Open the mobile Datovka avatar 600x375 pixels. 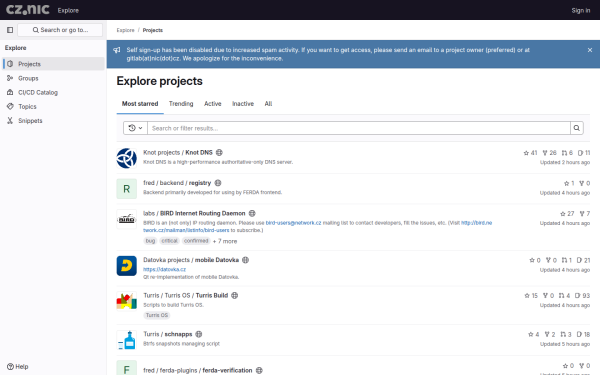(127, 266)
